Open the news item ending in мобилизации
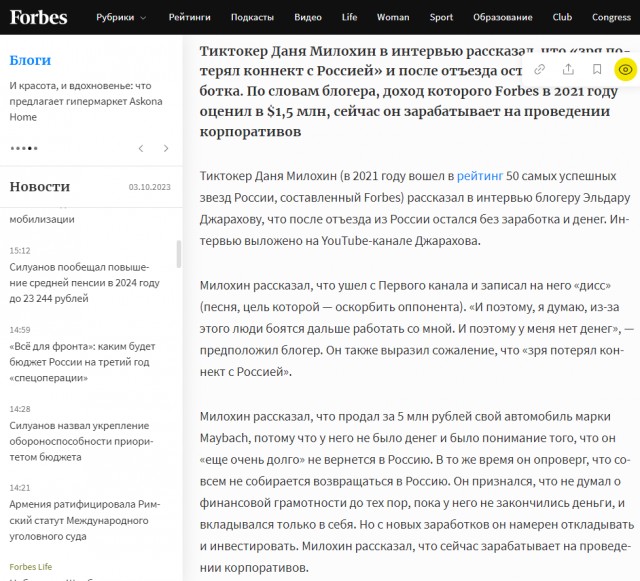 pos(42,219)
